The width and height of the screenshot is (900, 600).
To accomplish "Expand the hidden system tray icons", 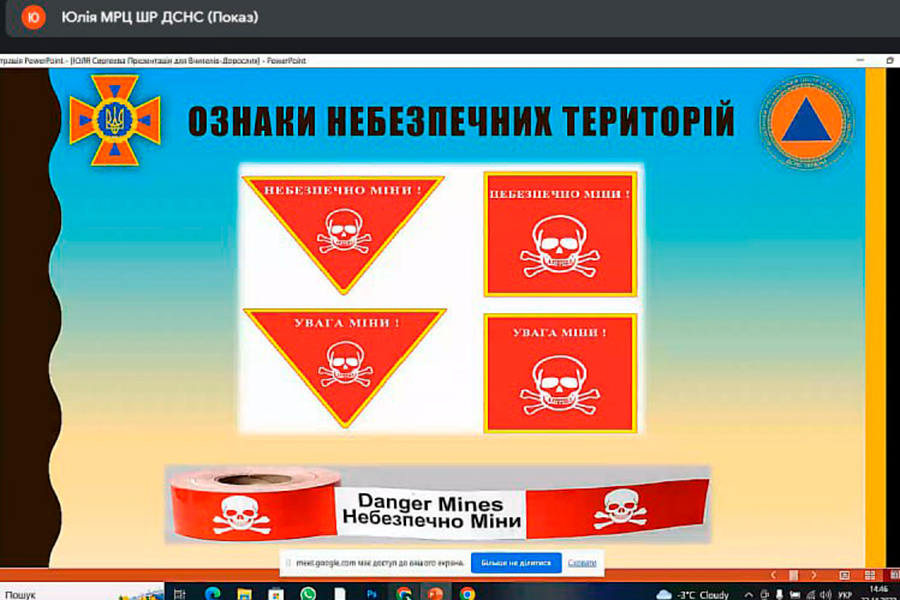I will [748, 595].
